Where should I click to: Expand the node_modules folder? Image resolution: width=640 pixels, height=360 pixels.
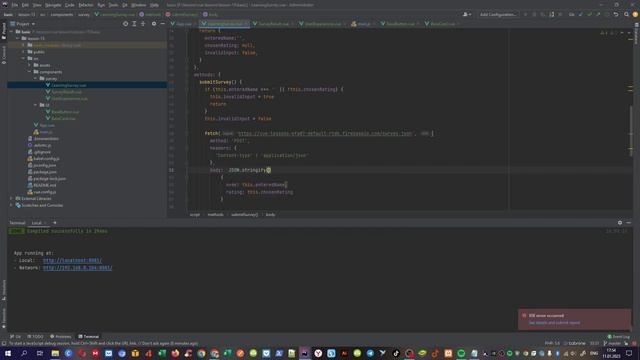coord(24,45)
